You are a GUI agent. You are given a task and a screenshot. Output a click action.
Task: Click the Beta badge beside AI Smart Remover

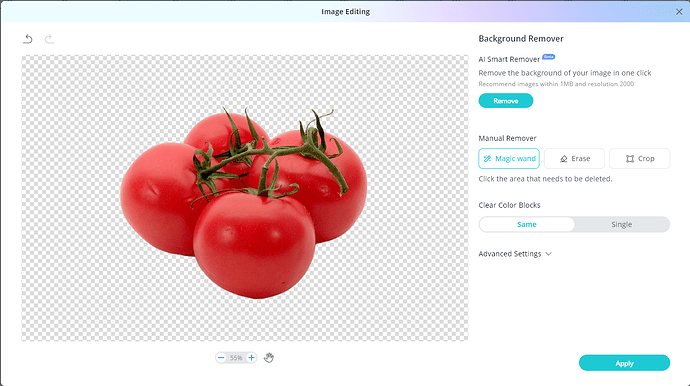point(549,56)
